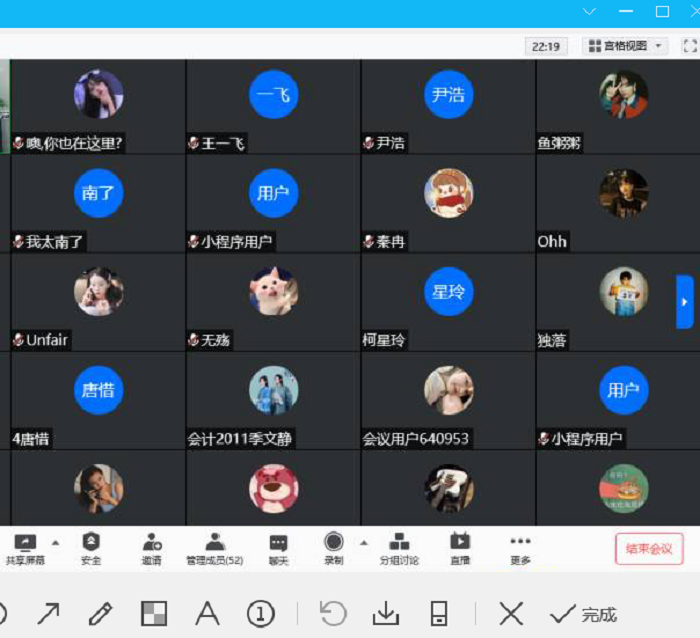The image size is (700, 638).
Task: Click the End Meeting (结束会议) button
Action: [649, 548]
